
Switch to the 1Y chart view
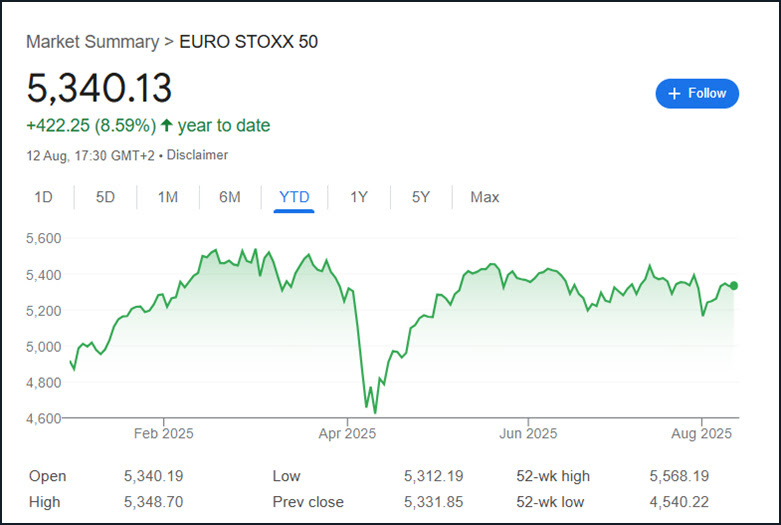point(359,197)
